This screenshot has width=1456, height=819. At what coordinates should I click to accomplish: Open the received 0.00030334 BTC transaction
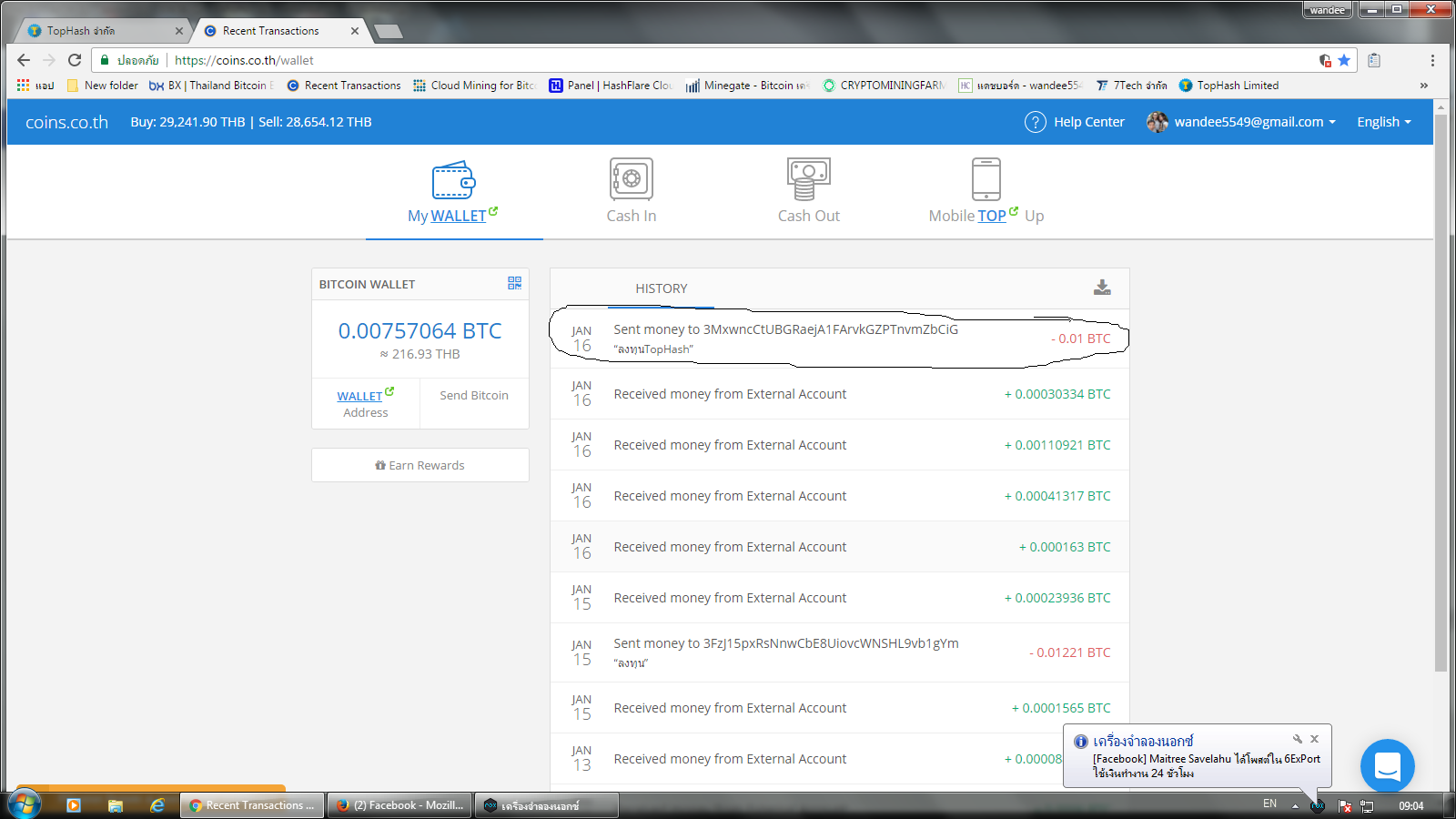(840, 394)
